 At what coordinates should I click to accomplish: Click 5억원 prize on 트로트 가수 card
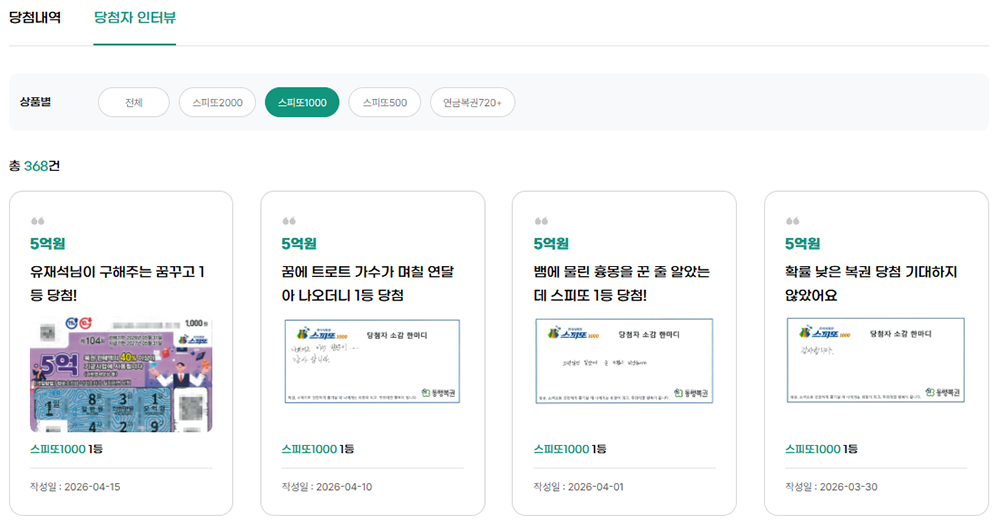(299, 244)
